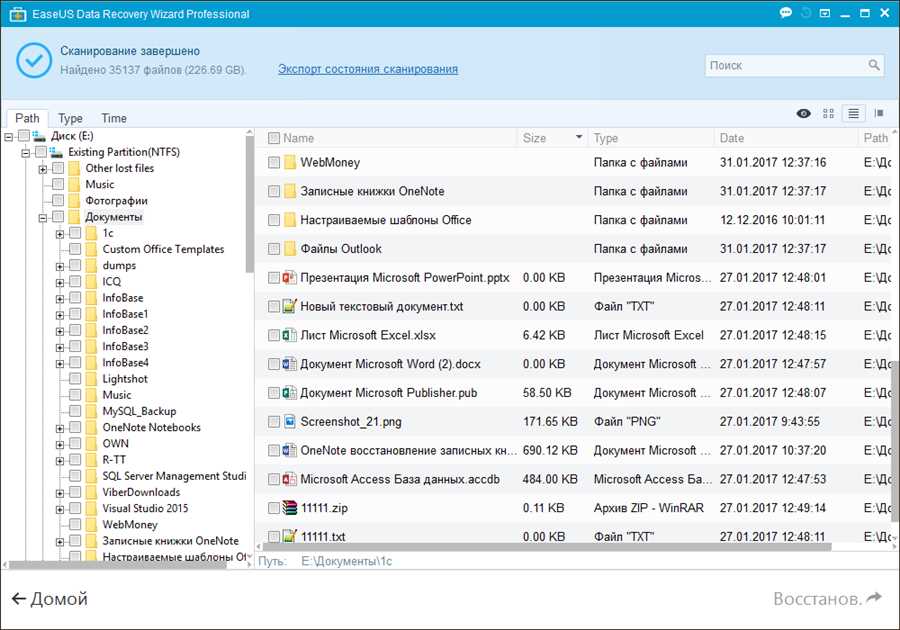Go back with the Домой button
900x630 pixels.
[x=49, y=598]
